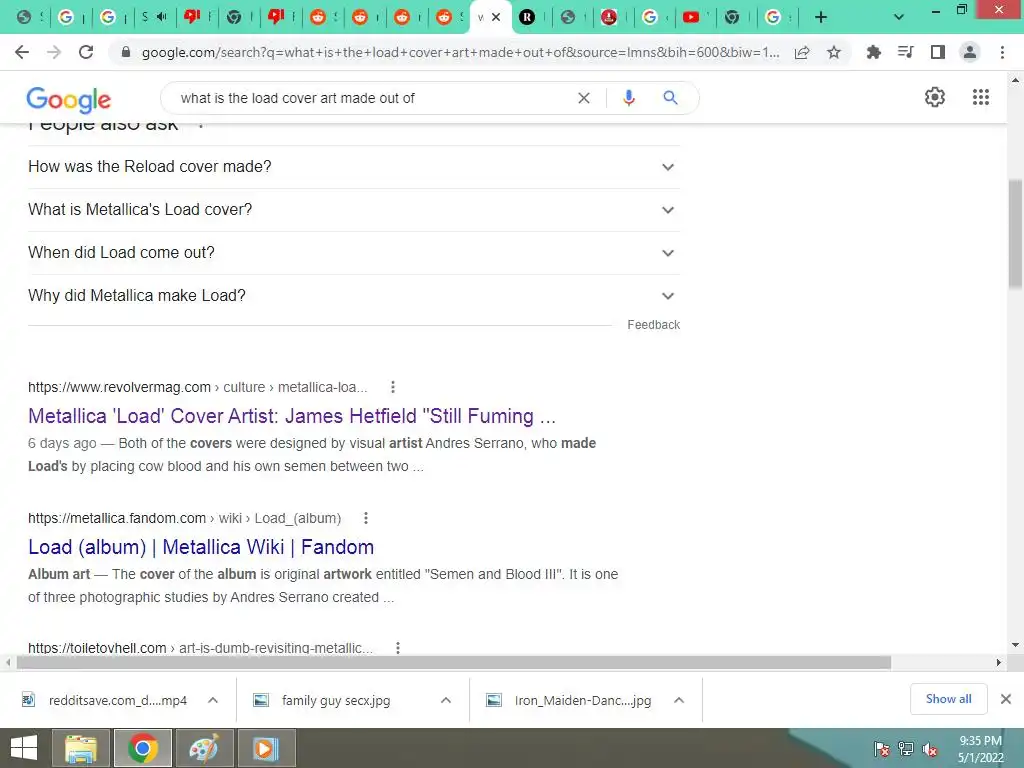Go back to the previous page

[x=22, y=52]
